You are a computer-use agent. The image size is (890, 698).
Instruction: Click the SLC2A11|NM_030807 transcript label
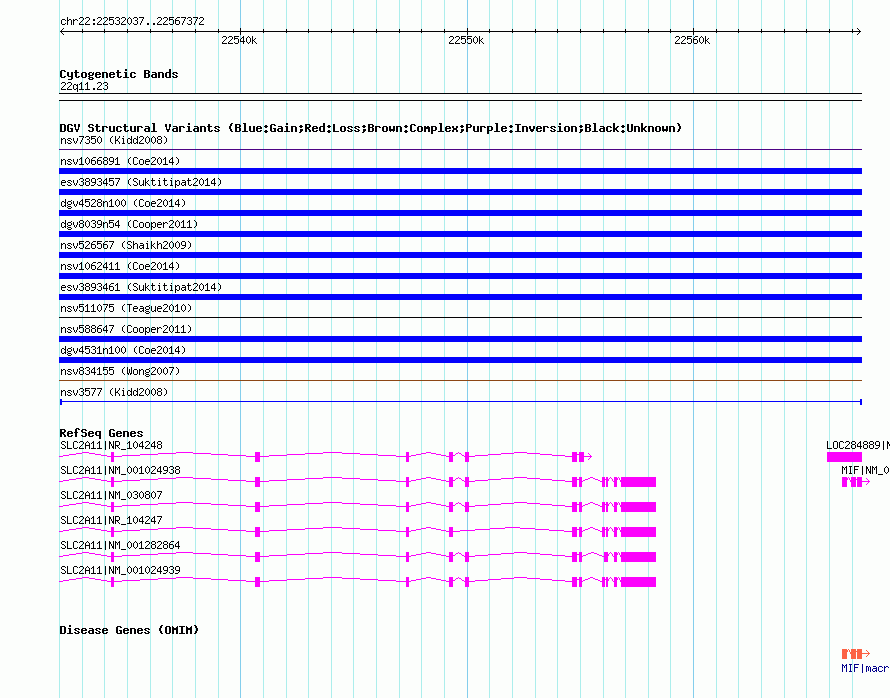coord(111,495)
